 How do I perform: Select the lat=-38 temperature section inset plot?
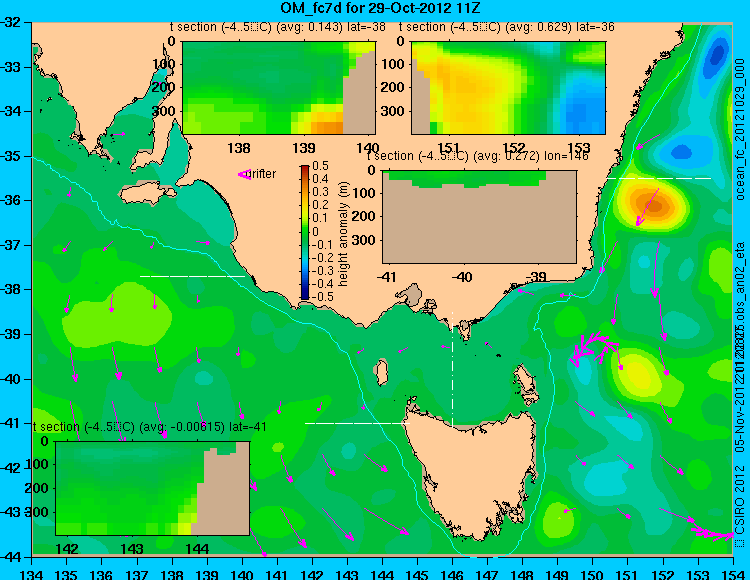point(279,88)
